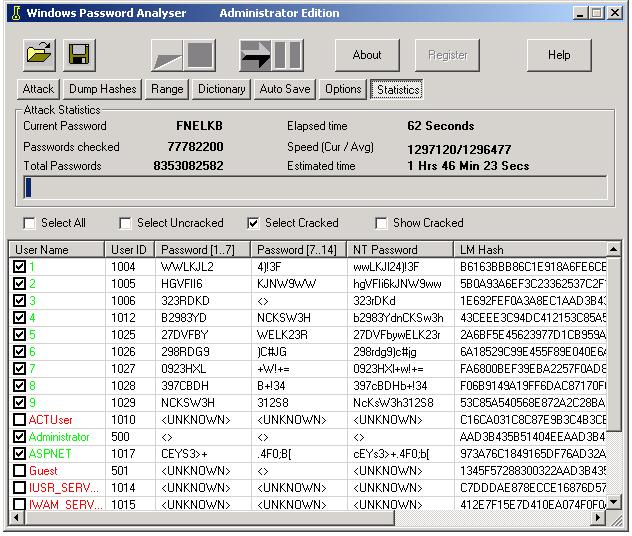Select the ACTUser user name

pos(50,420)
